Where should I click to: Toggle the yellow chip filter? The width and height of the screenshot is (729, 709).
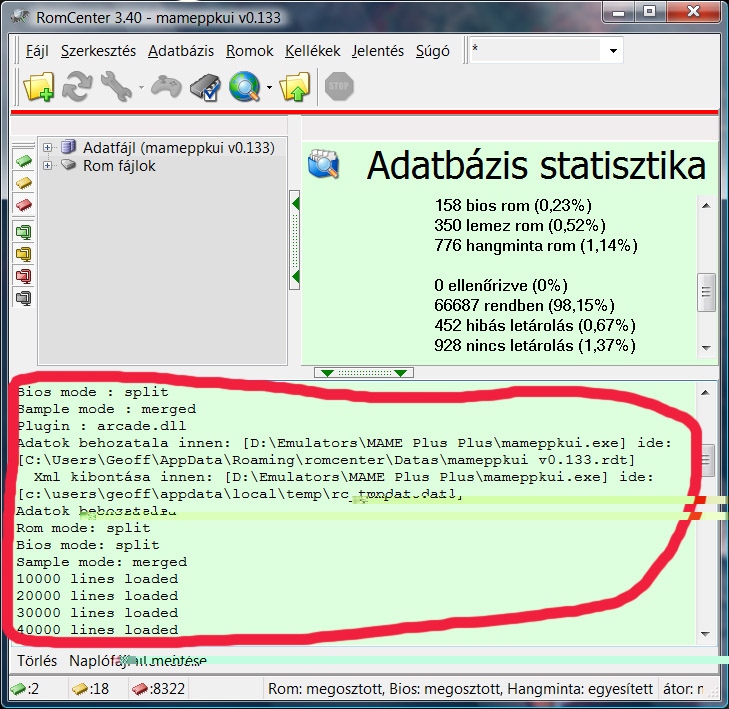24,183
